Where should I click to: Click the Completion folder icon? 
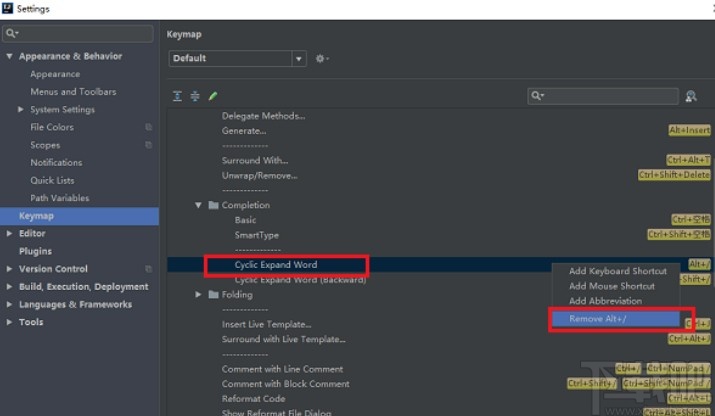pos(213,205)
